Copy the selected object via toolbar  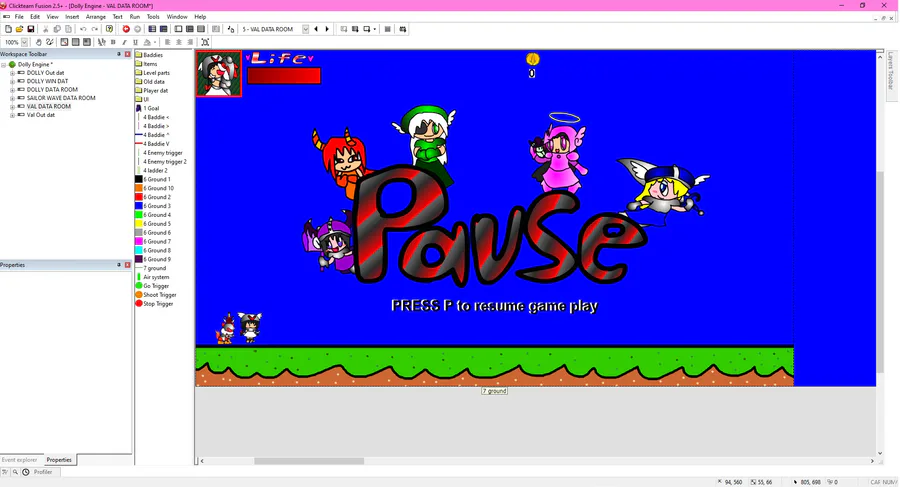57,29
